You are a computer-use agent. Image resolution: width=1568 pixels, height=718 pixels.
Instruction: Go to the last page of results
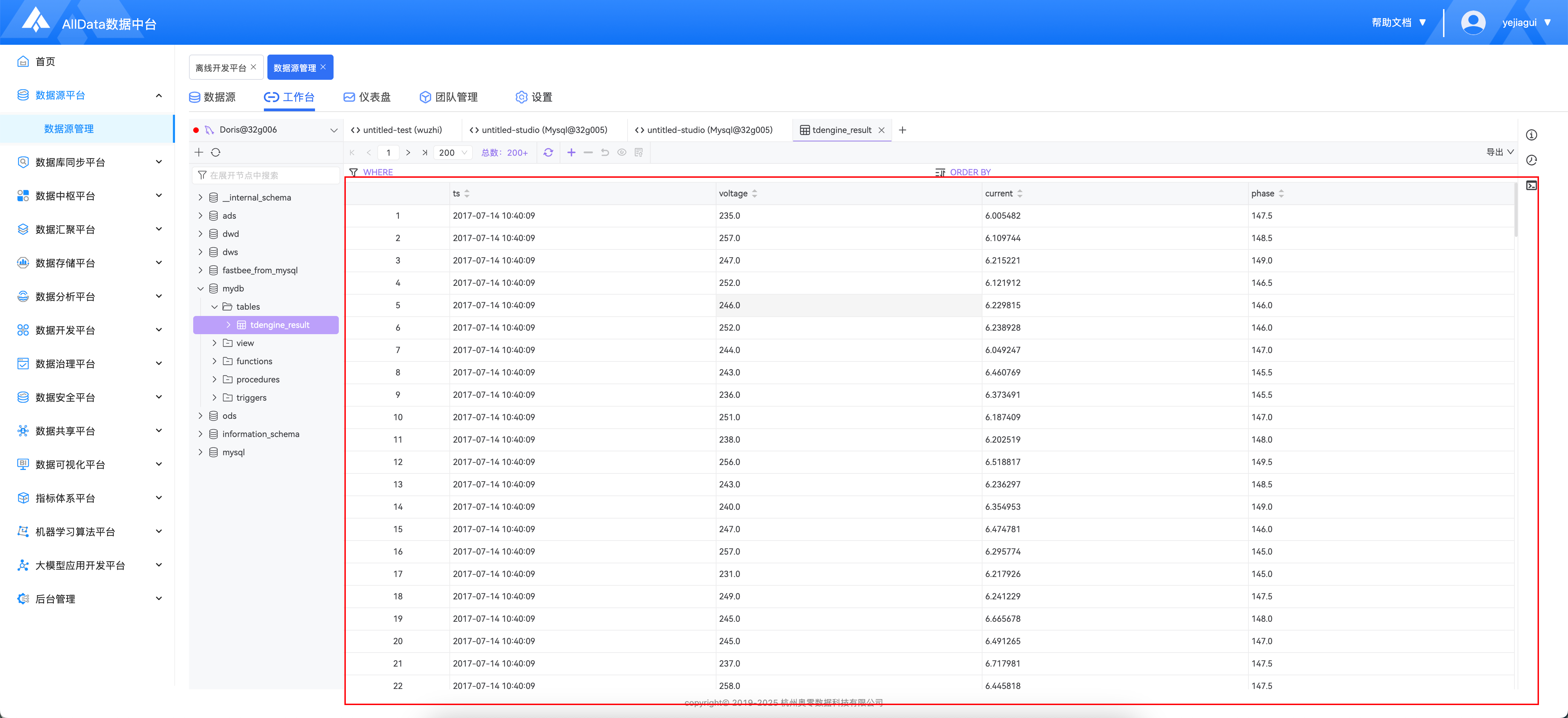click(x=424, y=153)
